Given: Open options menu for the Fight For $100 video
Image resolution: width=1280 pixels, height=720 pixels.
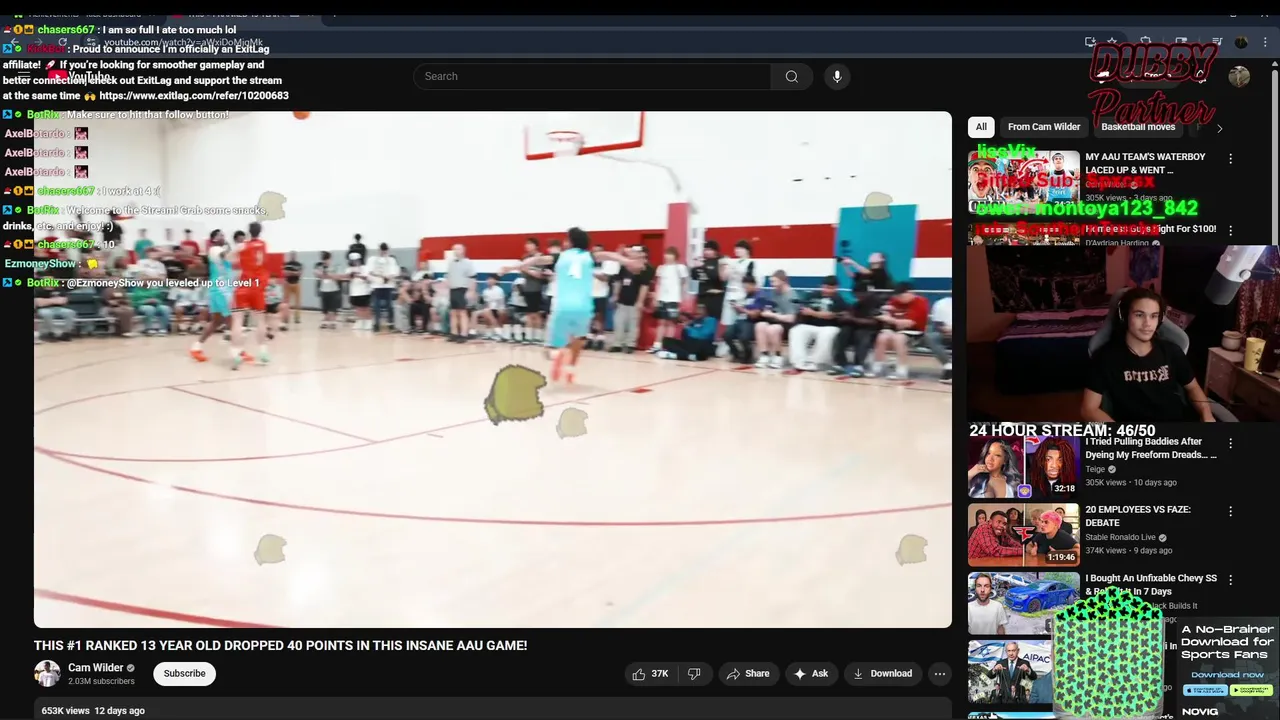Looking at the screenshot, I should 1230,230.
